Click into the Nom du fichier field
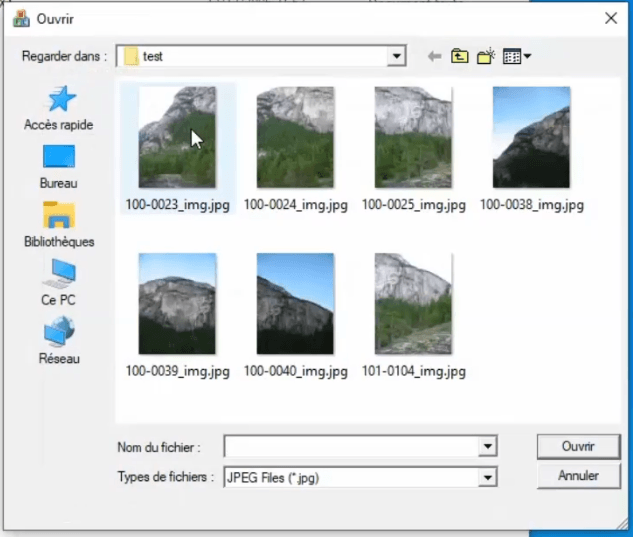This screenshot has width=633, height=537. point(351,447)
